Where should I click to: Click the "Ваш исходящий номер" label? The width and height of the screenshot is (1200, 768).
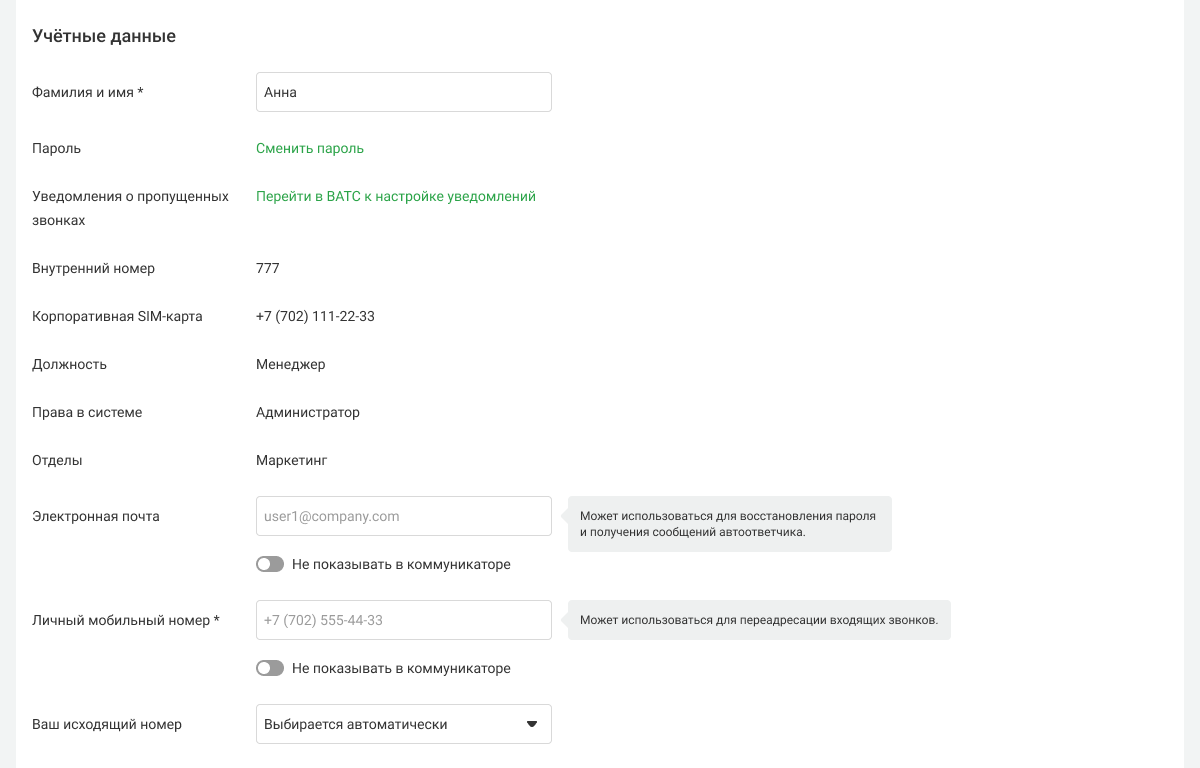point(107,724)
